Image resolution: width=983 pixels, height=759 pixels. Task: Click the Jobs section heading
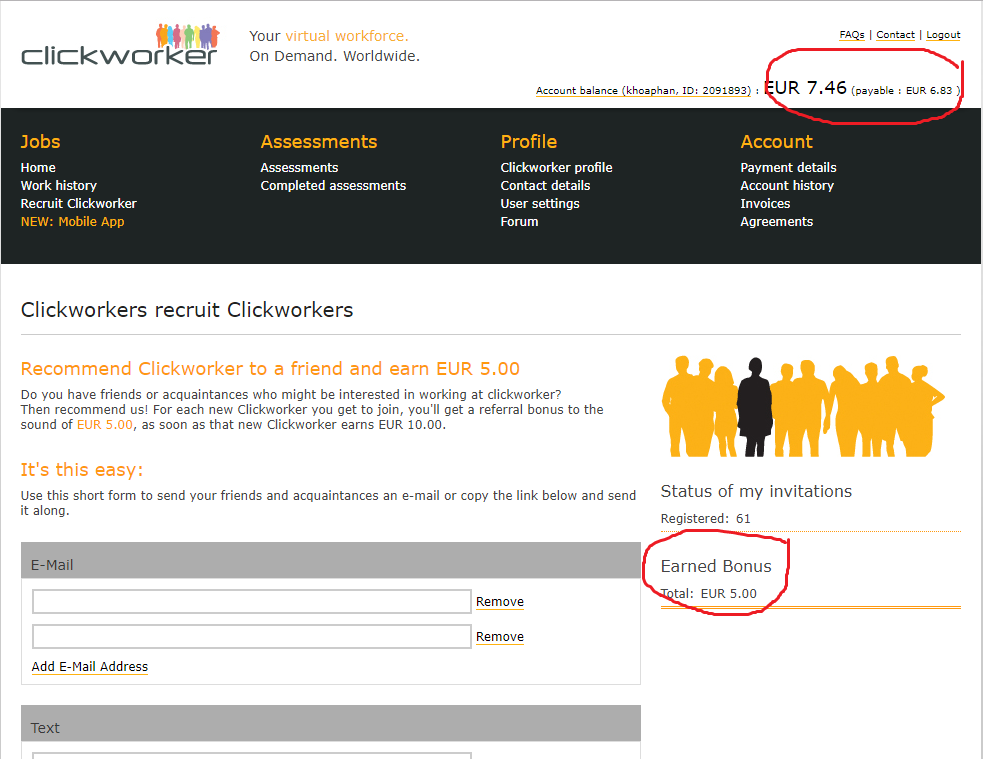40,142
